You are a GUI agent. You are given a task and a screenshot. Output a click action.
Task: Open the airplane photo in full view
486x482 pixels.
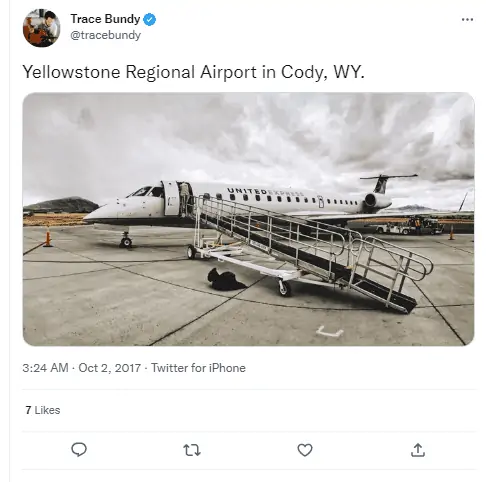pos(248,219)
